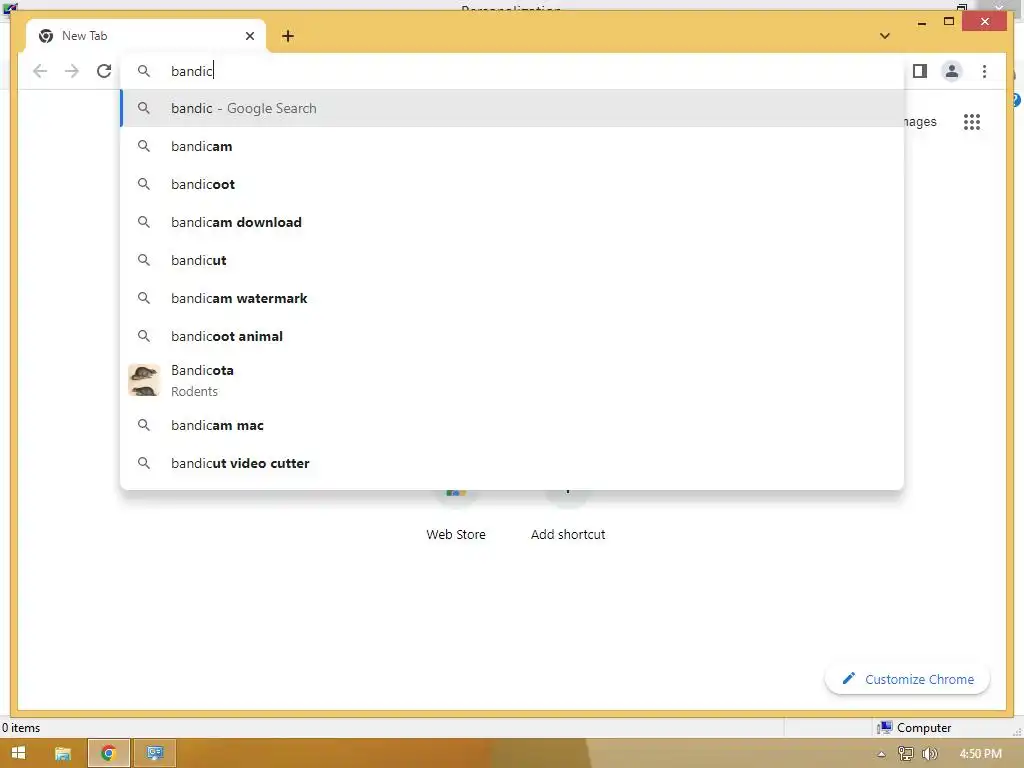Open the side panel icon

(x=920, y=71)
